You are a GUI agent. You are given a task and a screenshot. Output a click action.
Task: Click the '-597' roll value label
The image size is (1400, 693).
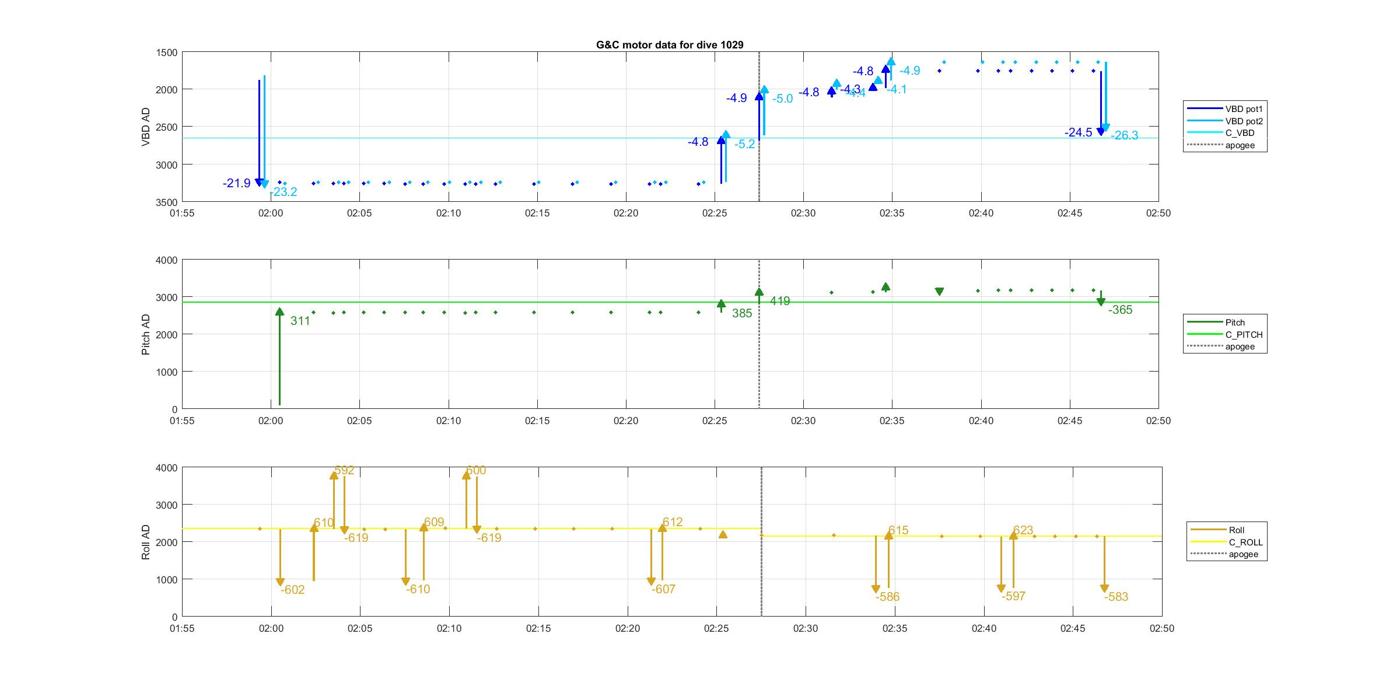click(x=1014, y=596)
